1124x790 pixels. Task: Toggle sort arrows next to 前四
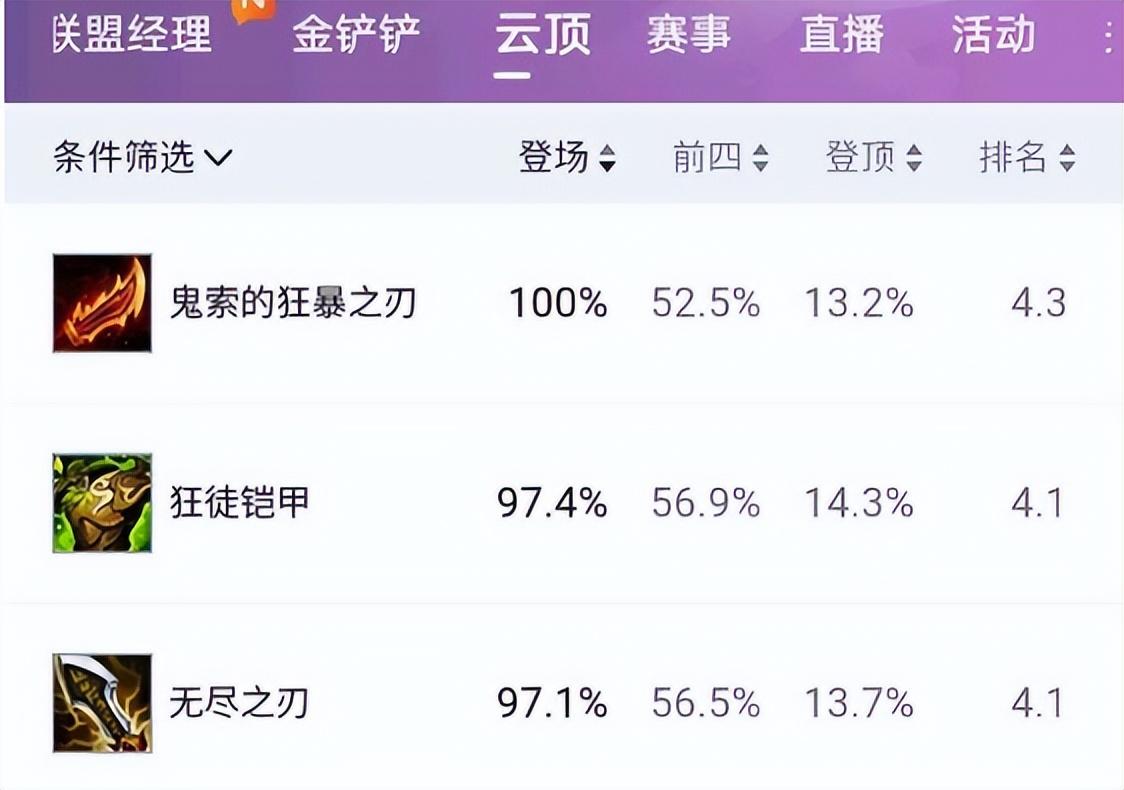[x=760, y=158]
